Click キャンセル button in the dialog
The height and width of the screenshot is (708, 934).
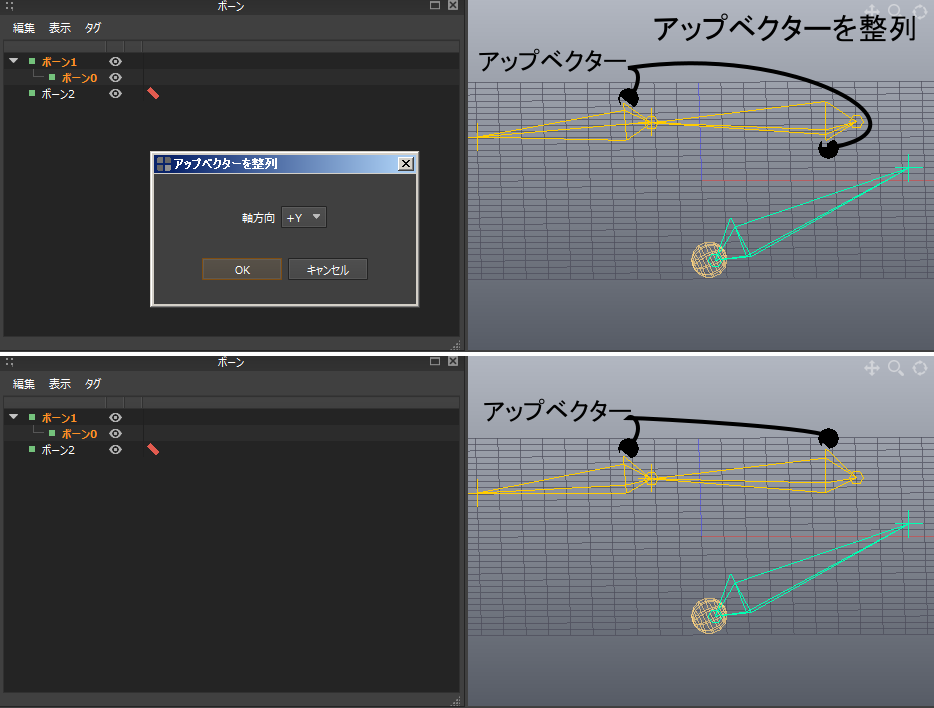328,269
